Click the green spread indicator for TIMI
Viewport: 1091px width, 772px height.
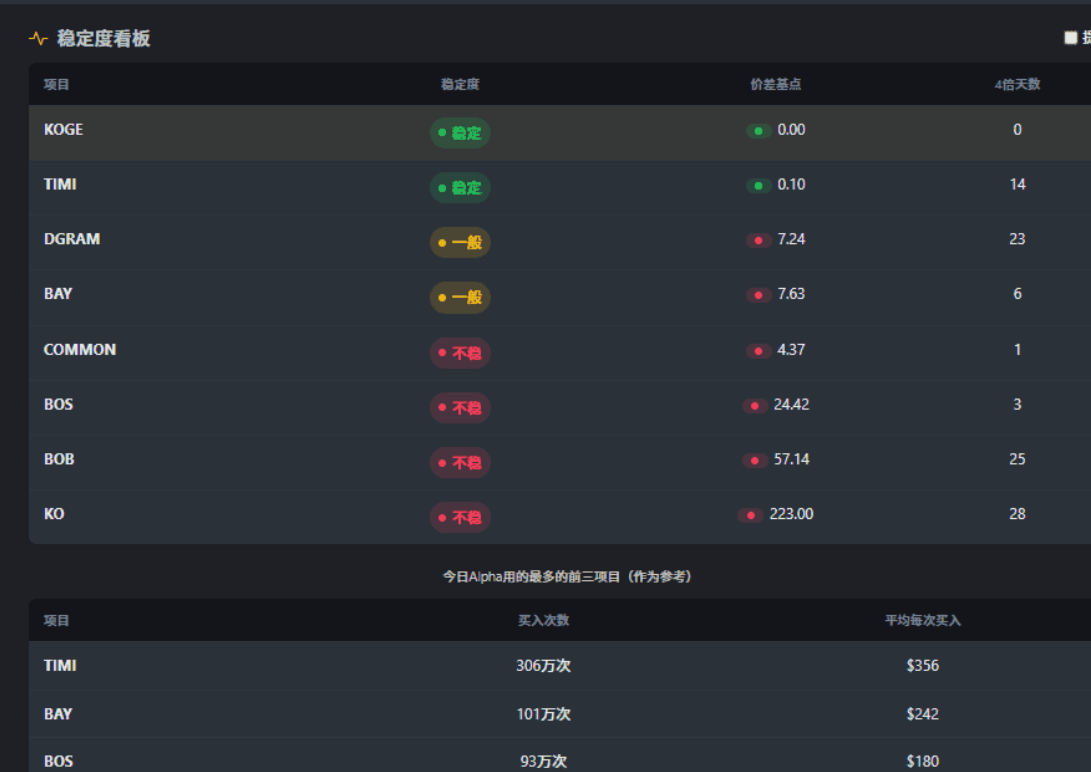[758, 185]
